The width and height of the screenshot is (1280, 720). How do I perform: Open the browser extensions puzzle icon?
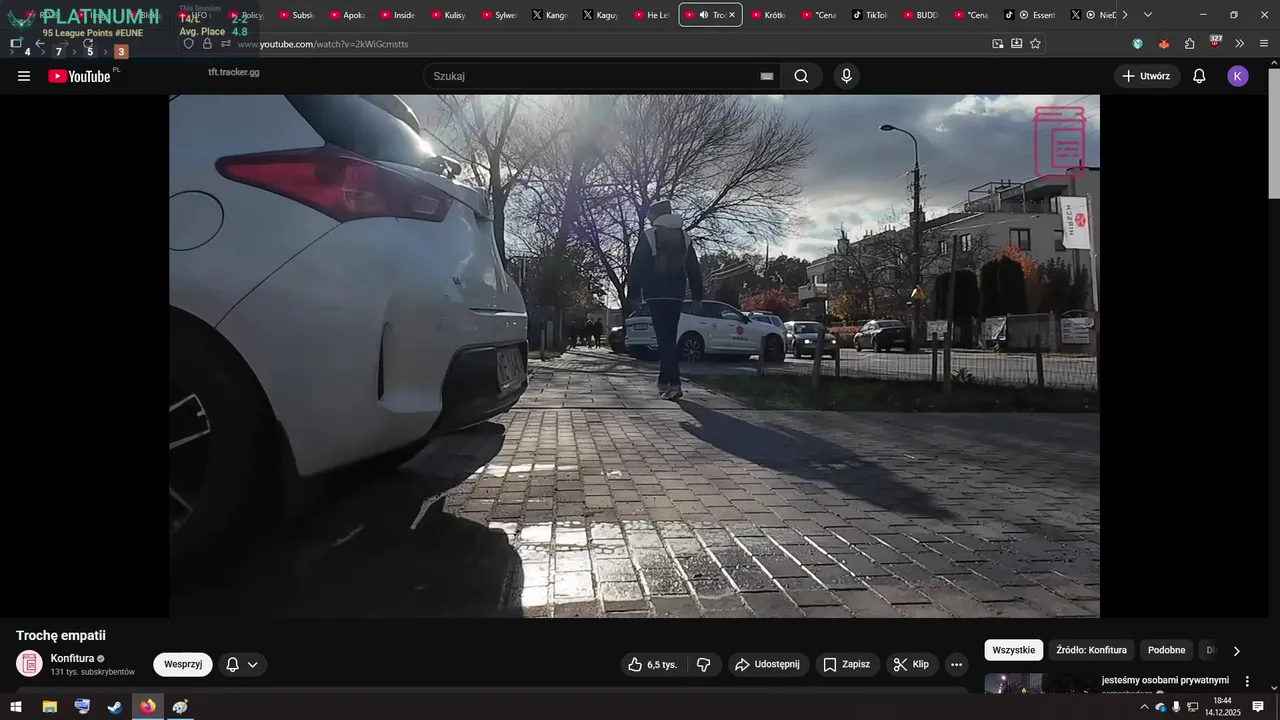[1190, 44]
